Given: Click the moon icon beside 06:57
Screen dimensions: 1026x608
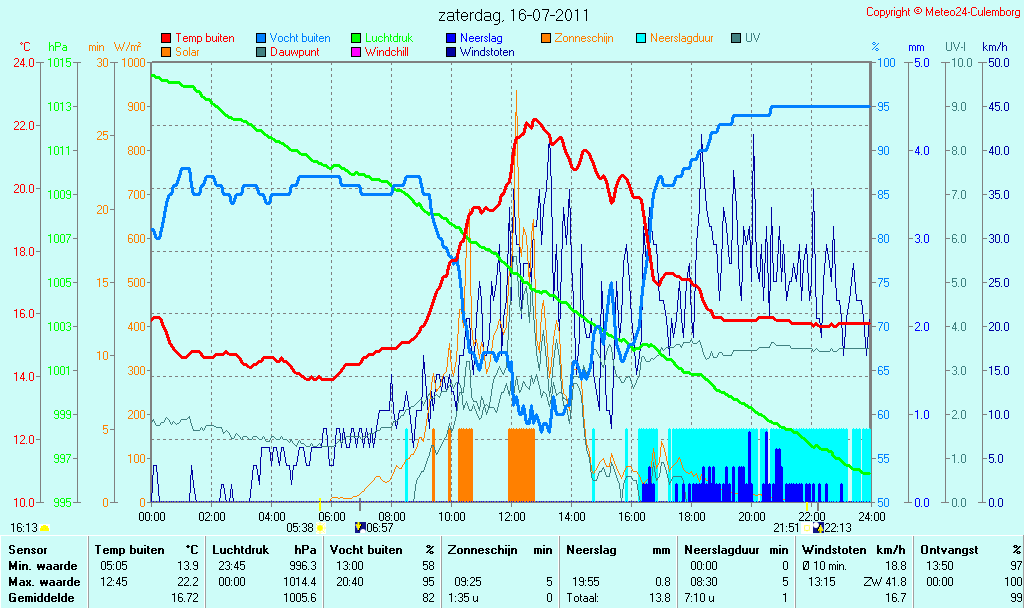Looking at the screenshot, I should (359, 528).
